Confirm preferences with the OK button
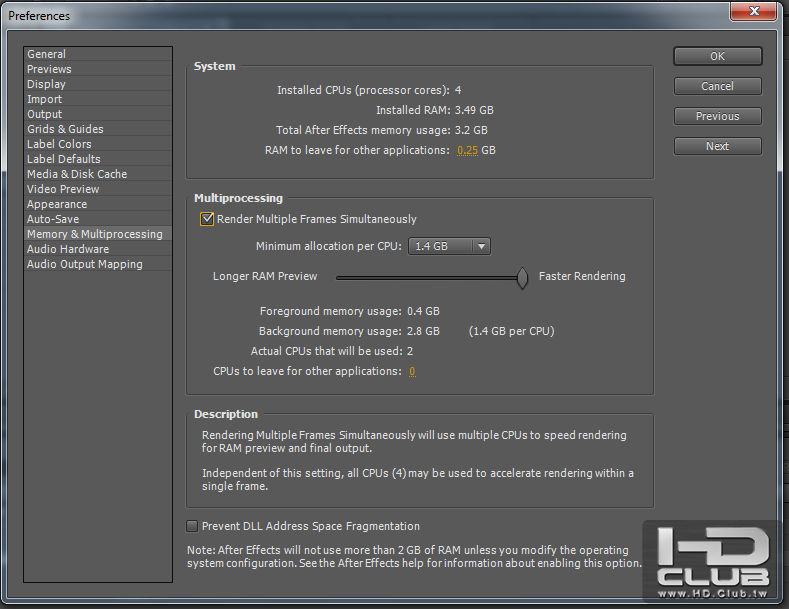 click(x=718, y=56)
